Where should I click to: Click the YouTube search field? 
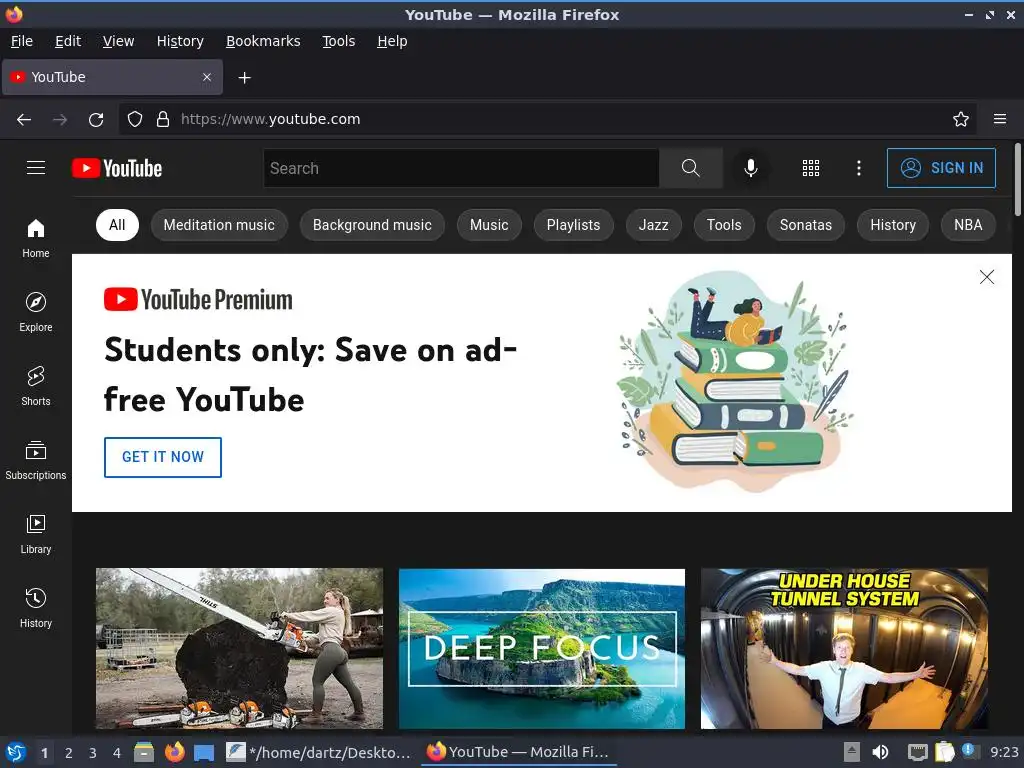point(461,168)
